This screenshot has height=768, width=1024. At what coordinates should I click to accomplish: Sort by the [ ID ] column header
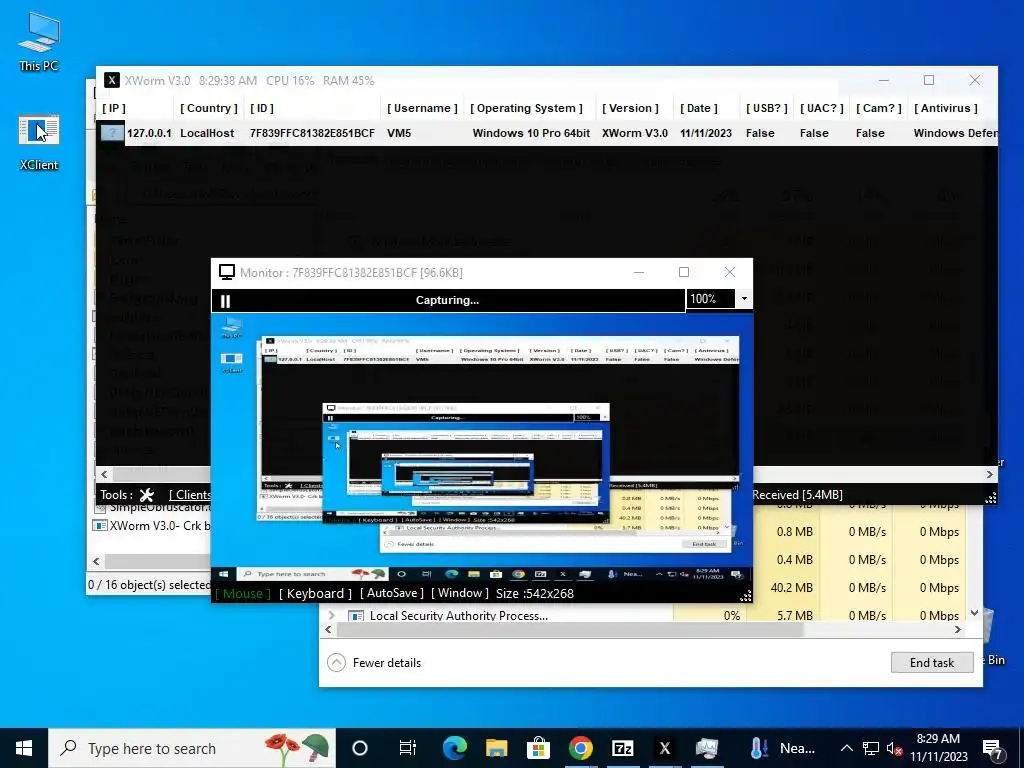coord(262,108)
